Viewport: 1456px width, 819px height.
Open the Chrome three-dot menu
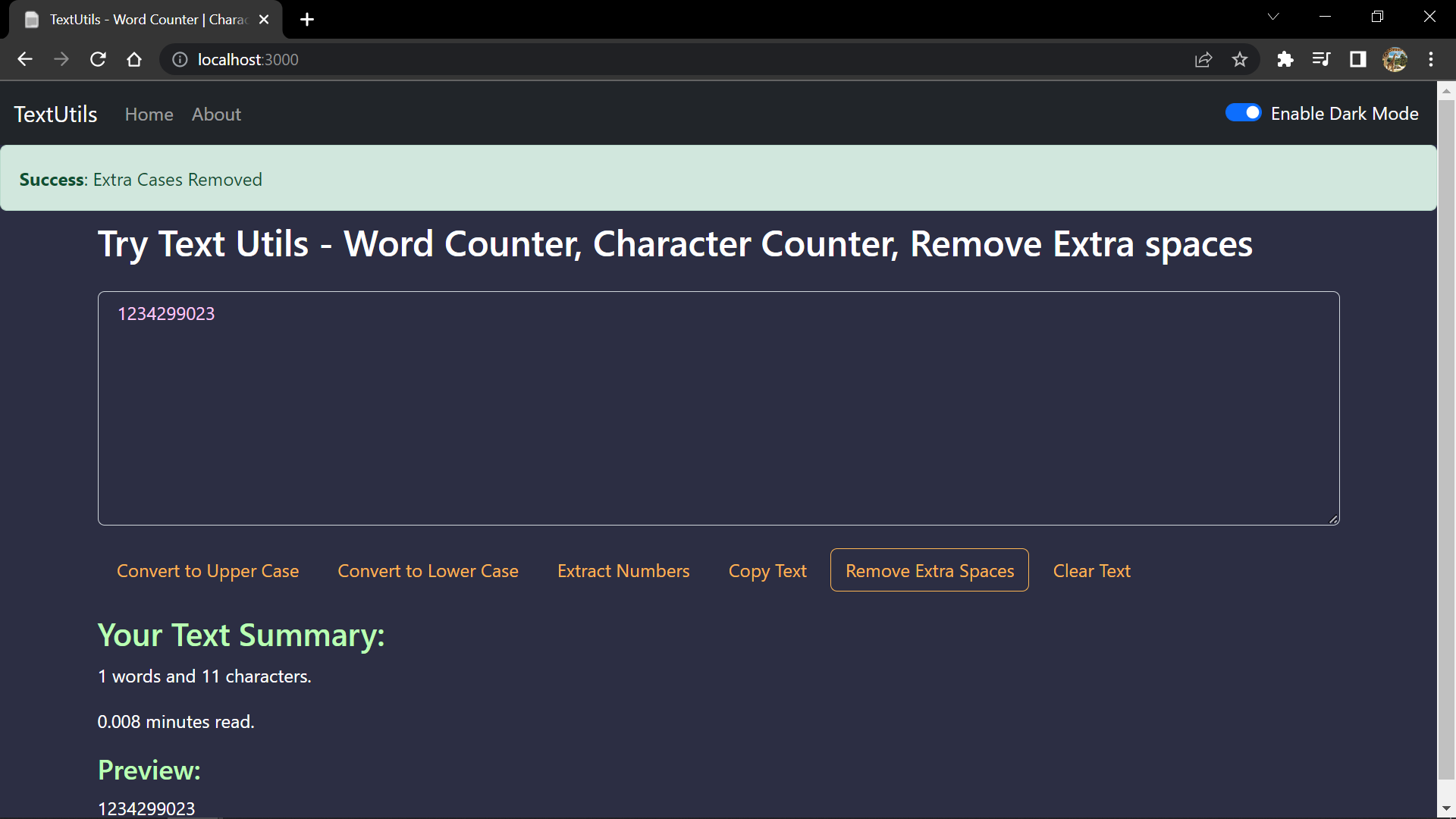click(x=1431, y=59)
